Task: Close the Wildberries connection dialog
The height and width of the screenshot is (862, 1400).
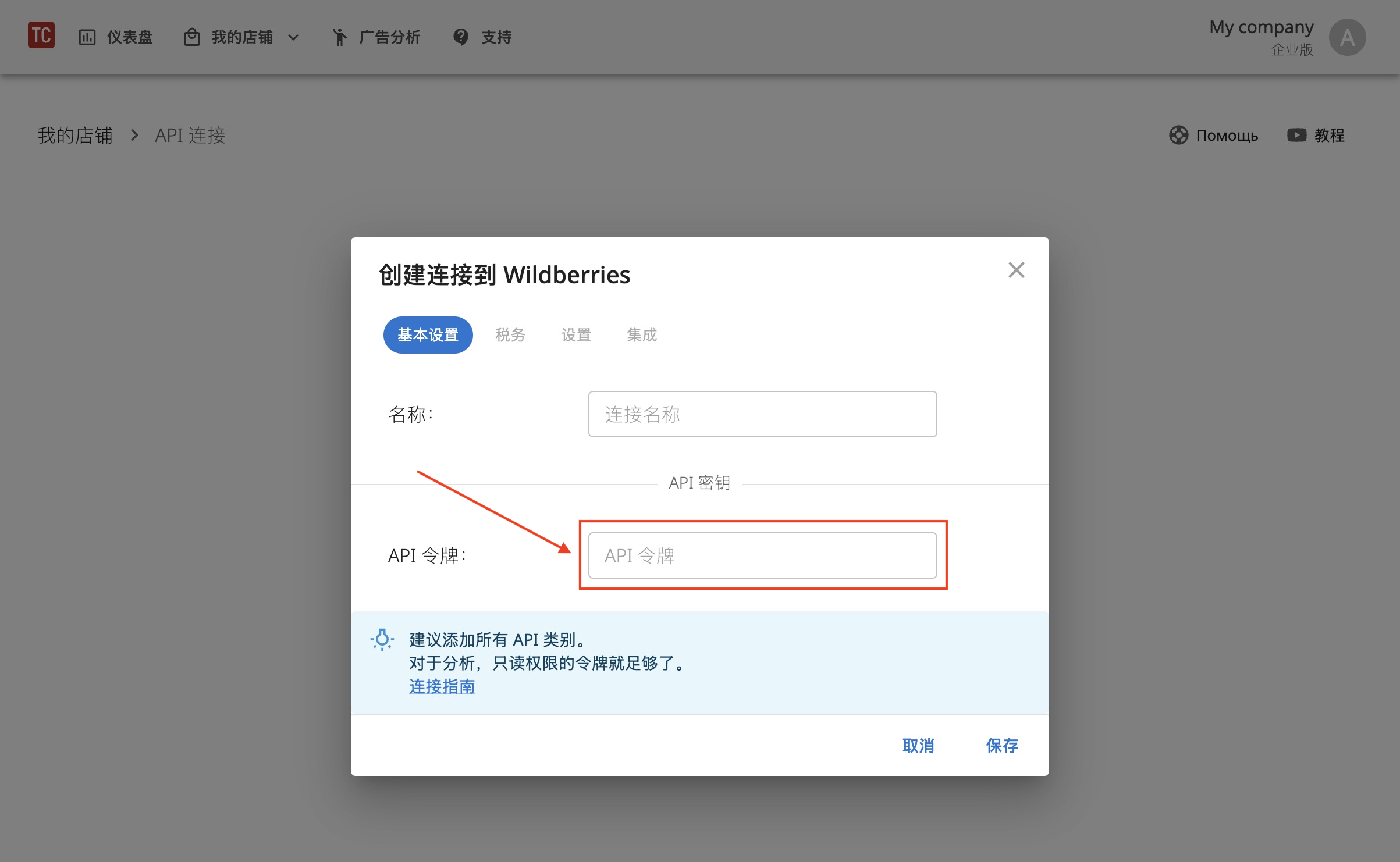Action: [1016, 270]
